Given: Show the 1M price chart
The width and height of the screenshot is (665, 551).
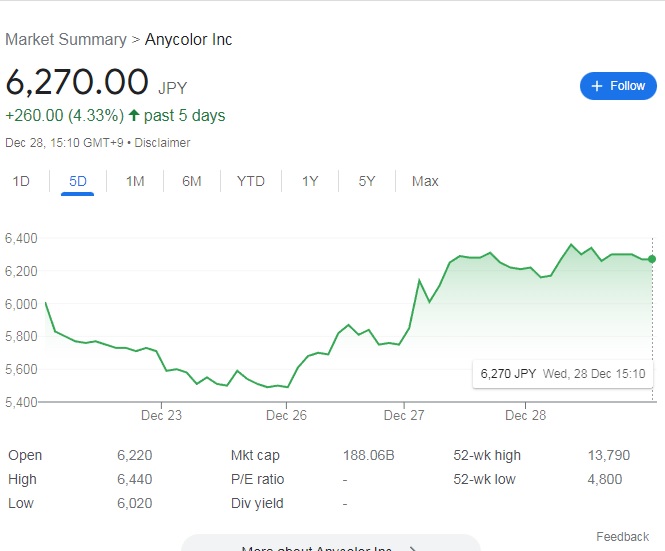Looking at the screenshot, I should [x=135, y=181].
